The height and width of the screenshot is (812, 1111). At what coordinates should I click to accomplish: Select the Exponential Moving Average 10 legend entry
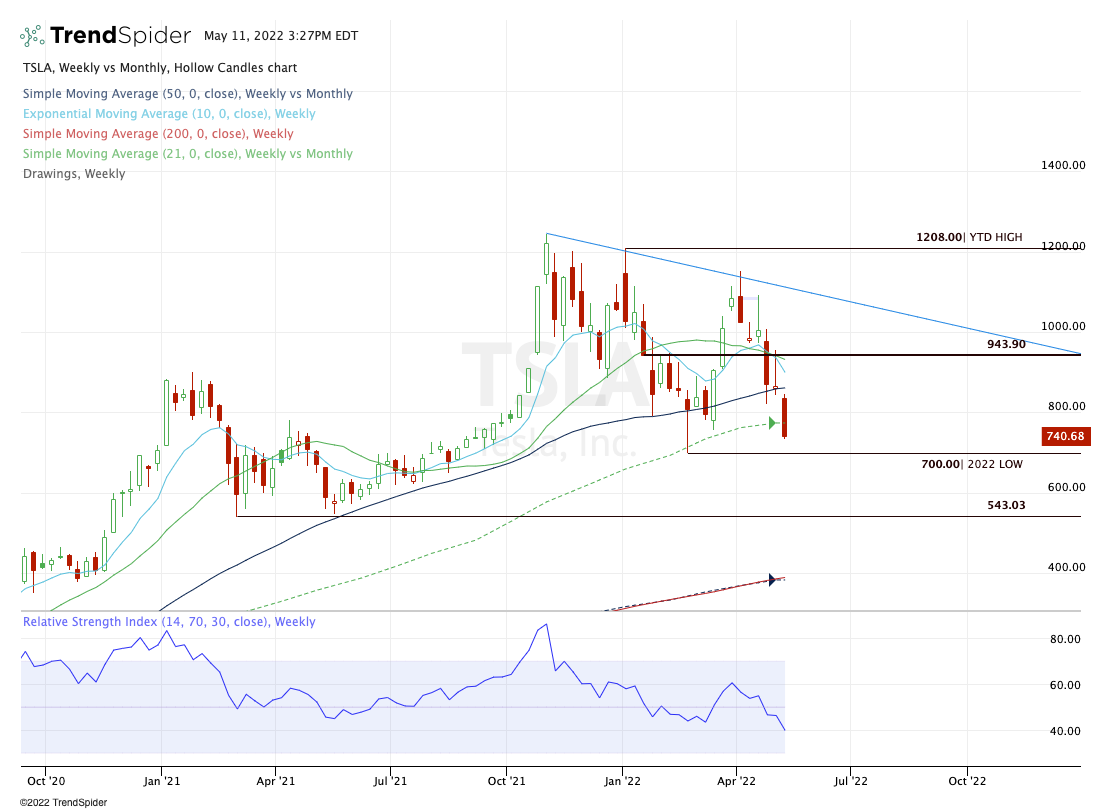[169, 113]
